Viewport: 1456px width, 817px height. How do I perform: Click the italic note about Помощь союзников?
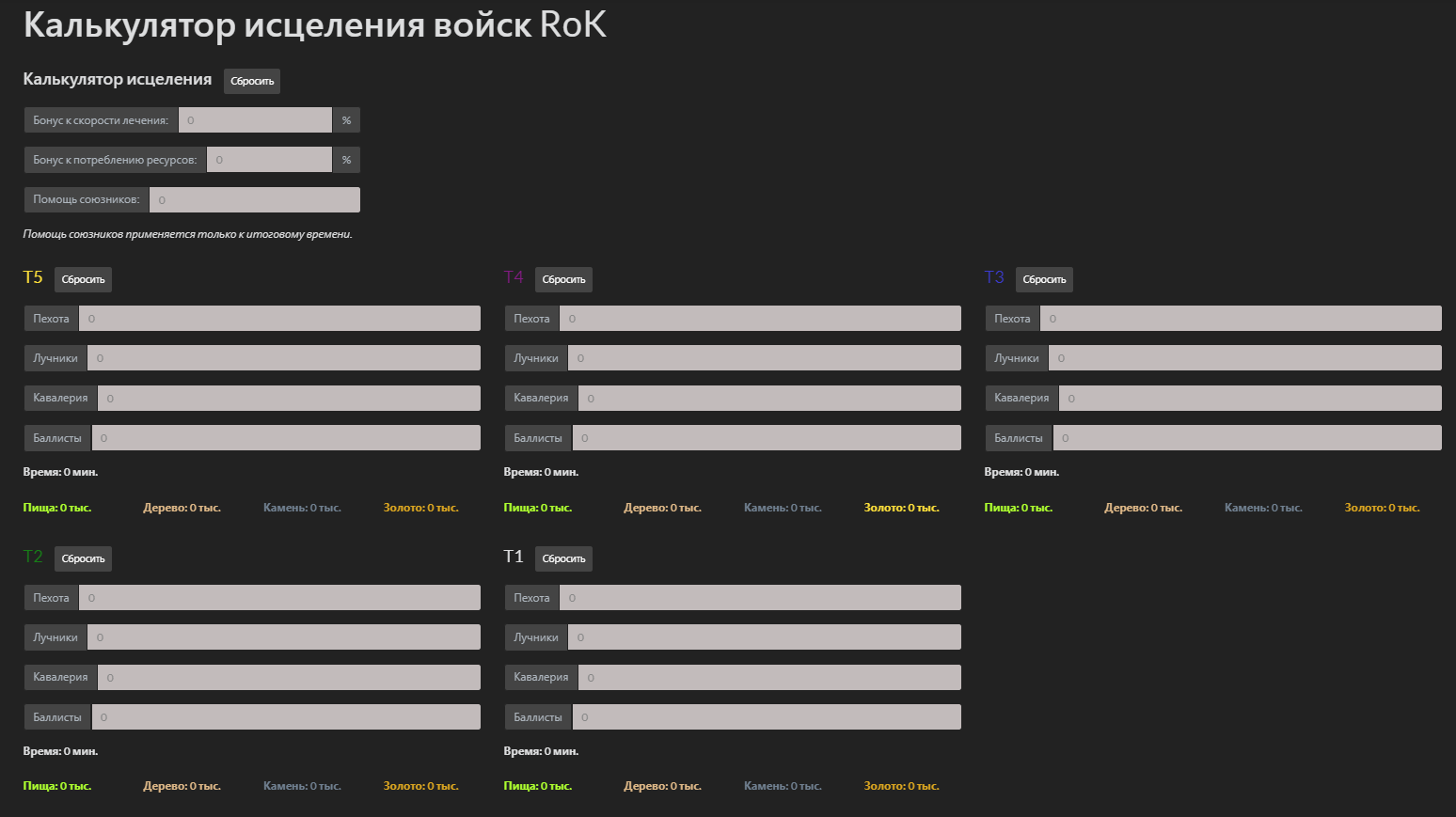click(x=187, y=234)
